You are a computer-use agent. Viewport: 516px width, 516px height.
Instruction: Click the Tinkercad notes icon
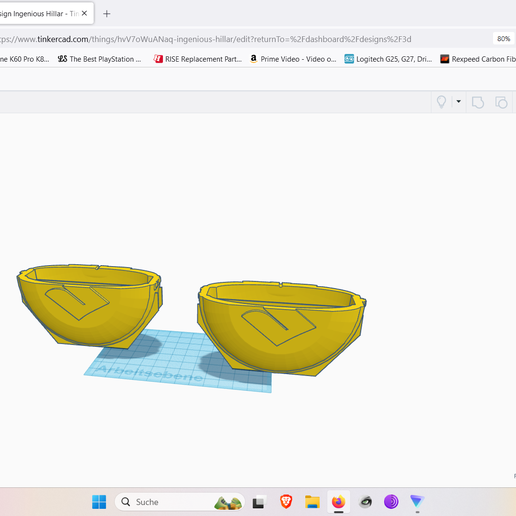(478, 102)
